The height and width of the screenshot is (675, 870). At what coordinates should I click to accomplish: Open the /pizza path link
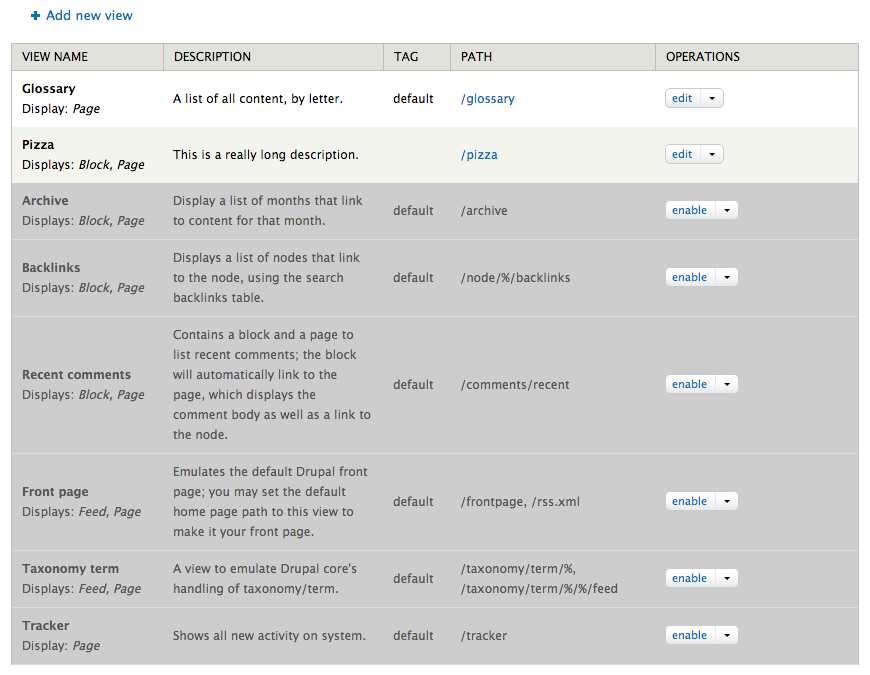[x=479, y=155]
